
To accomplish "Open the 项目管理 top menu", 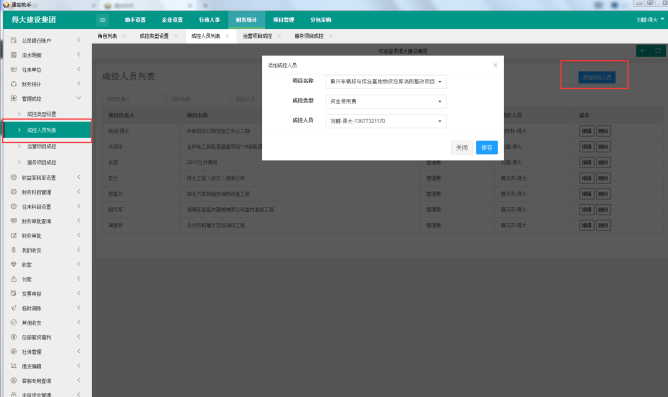I will (283, 20).
